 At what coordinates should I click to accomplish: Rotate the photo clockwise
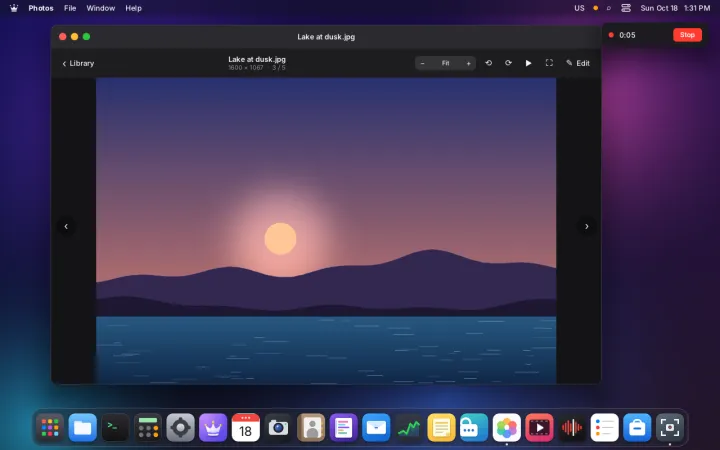(508, 63)
